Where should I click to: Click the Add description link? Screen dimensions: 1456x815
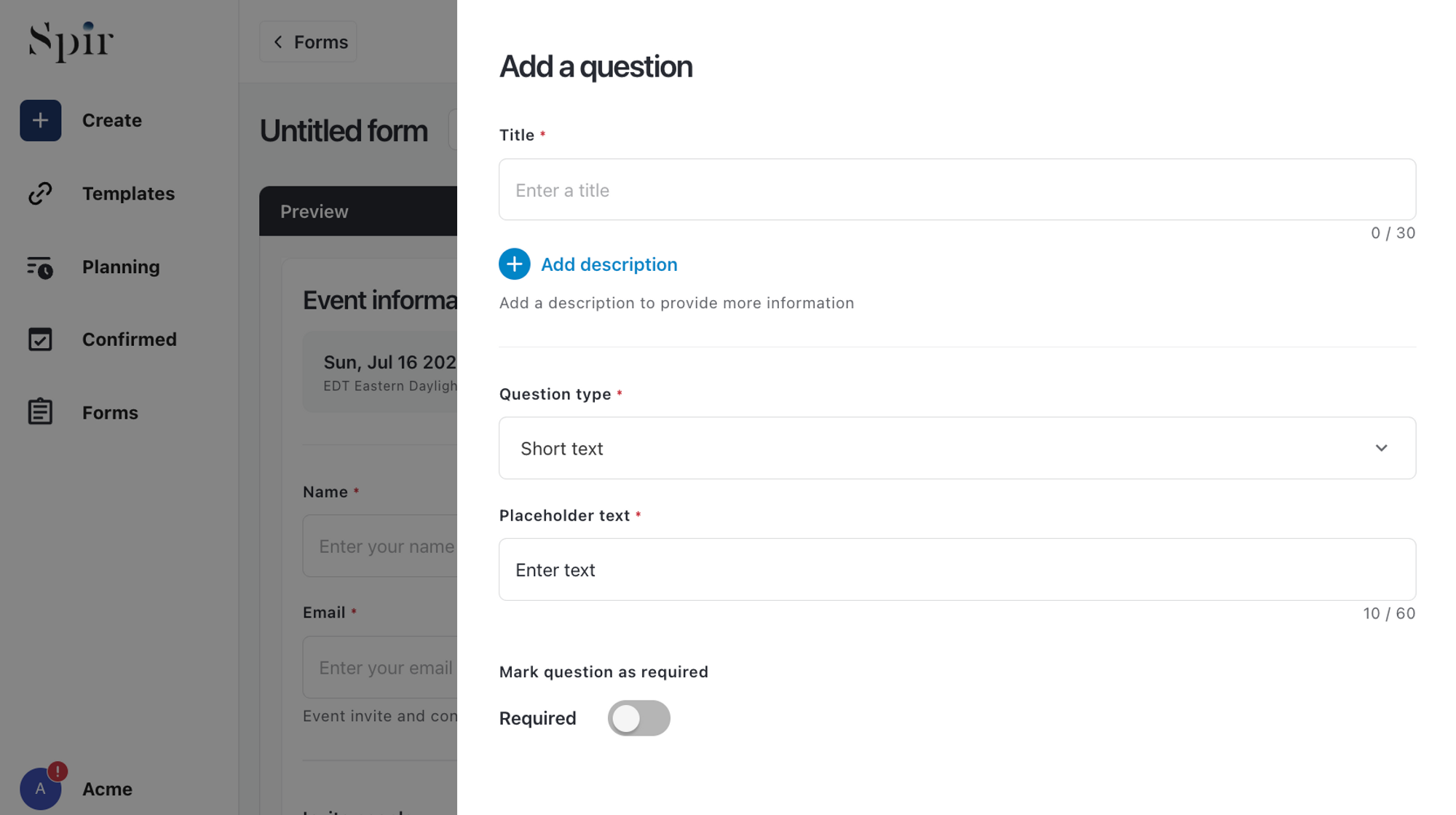(609, 264)
